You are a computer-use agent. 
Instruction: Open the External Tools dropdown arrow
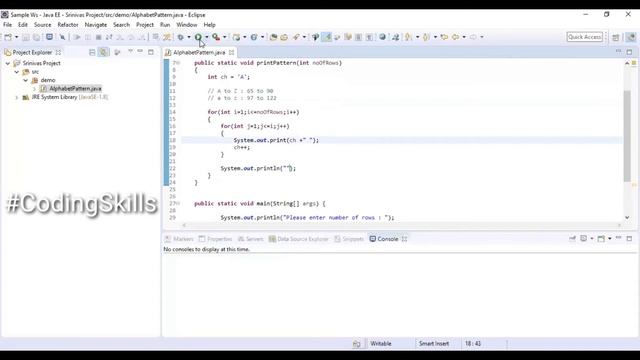point(224,37)
